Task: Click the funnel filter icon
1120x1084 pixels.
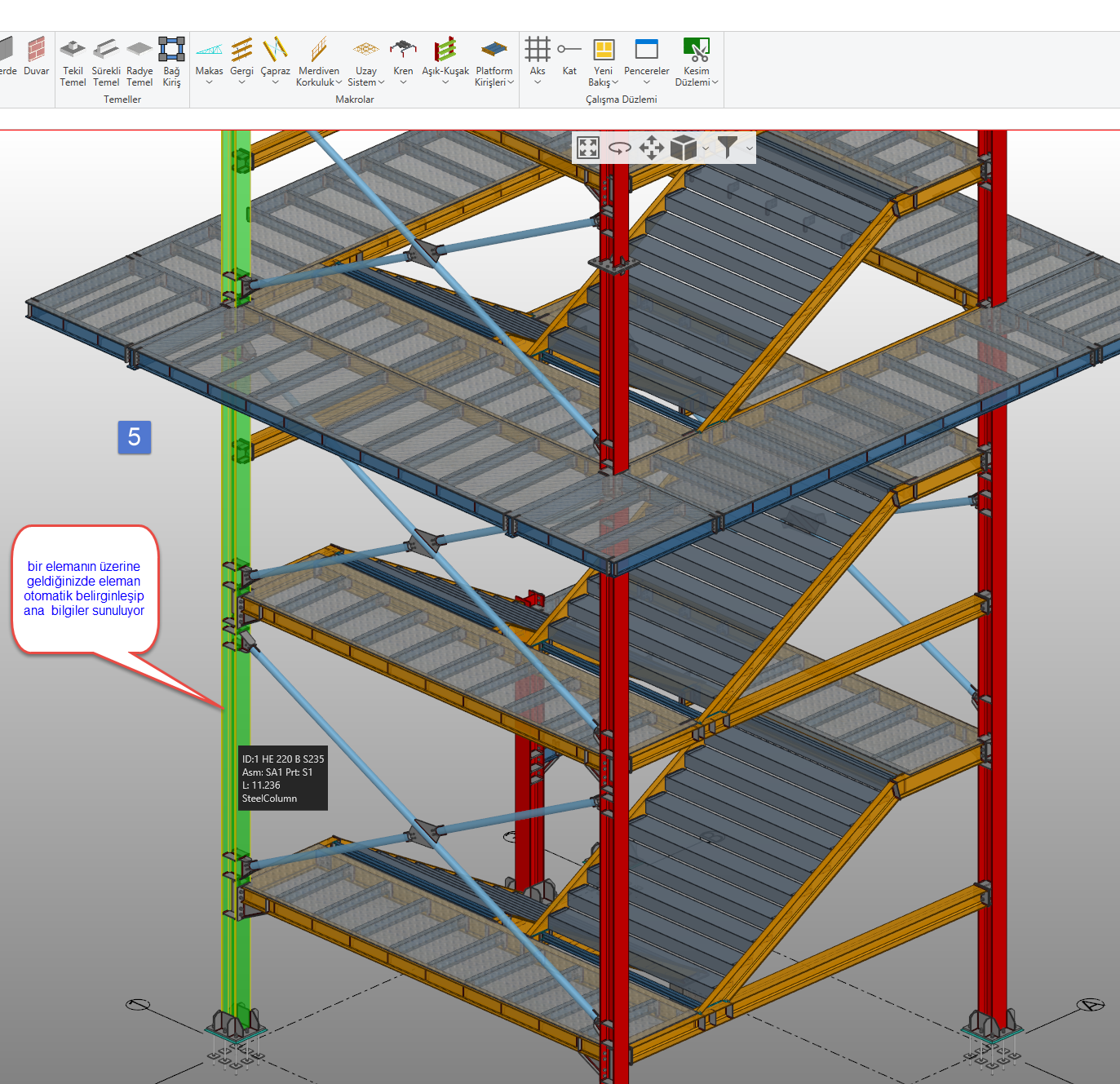Action: [x=727, y=148]
